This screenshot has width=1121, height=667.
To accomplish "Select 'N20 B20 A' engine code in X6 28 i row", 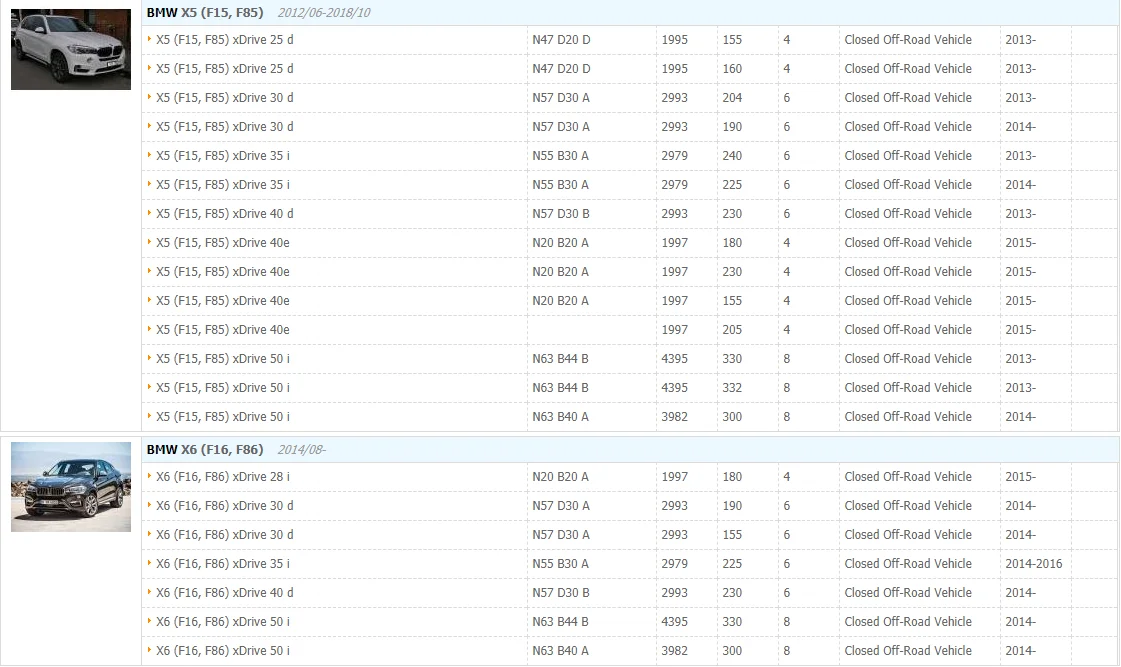I will click(x=560, y=477).
